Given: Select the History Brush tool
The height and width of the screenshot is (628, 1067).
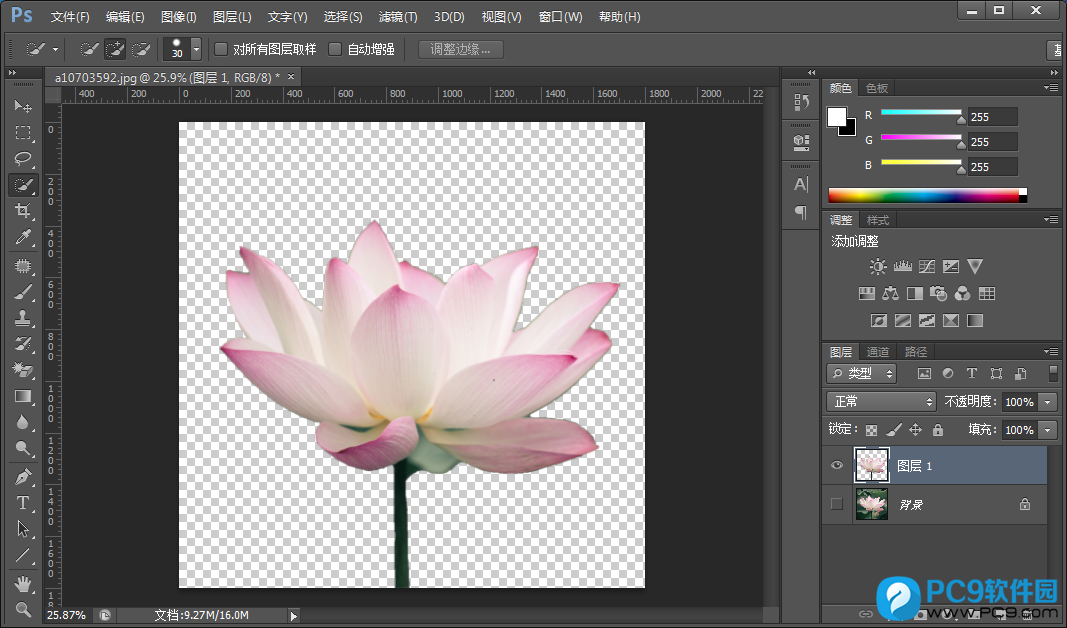Looking at the screenshot, I should 23,344.
